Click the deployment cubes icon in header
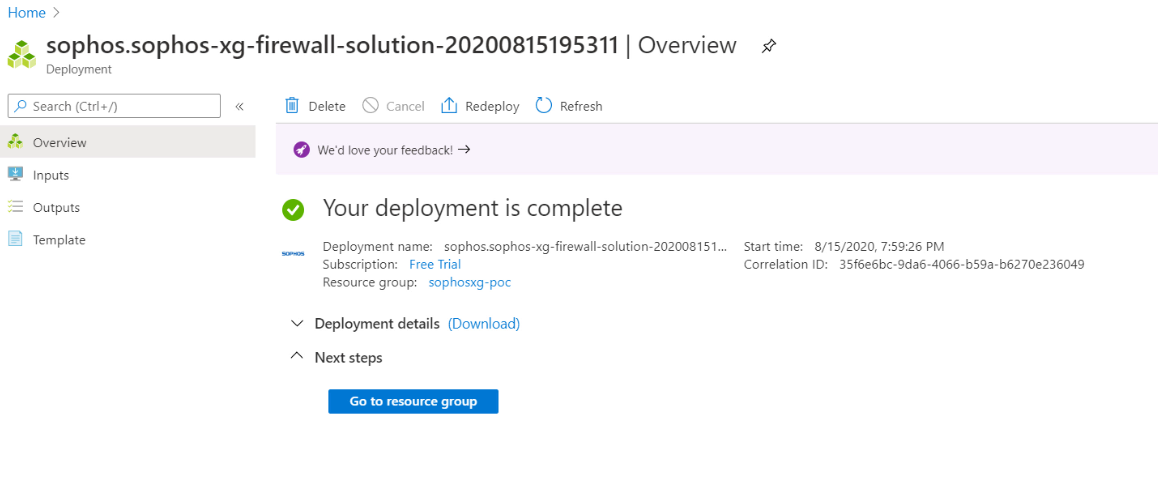This screenshot has height=478, width=1158. 22,54
